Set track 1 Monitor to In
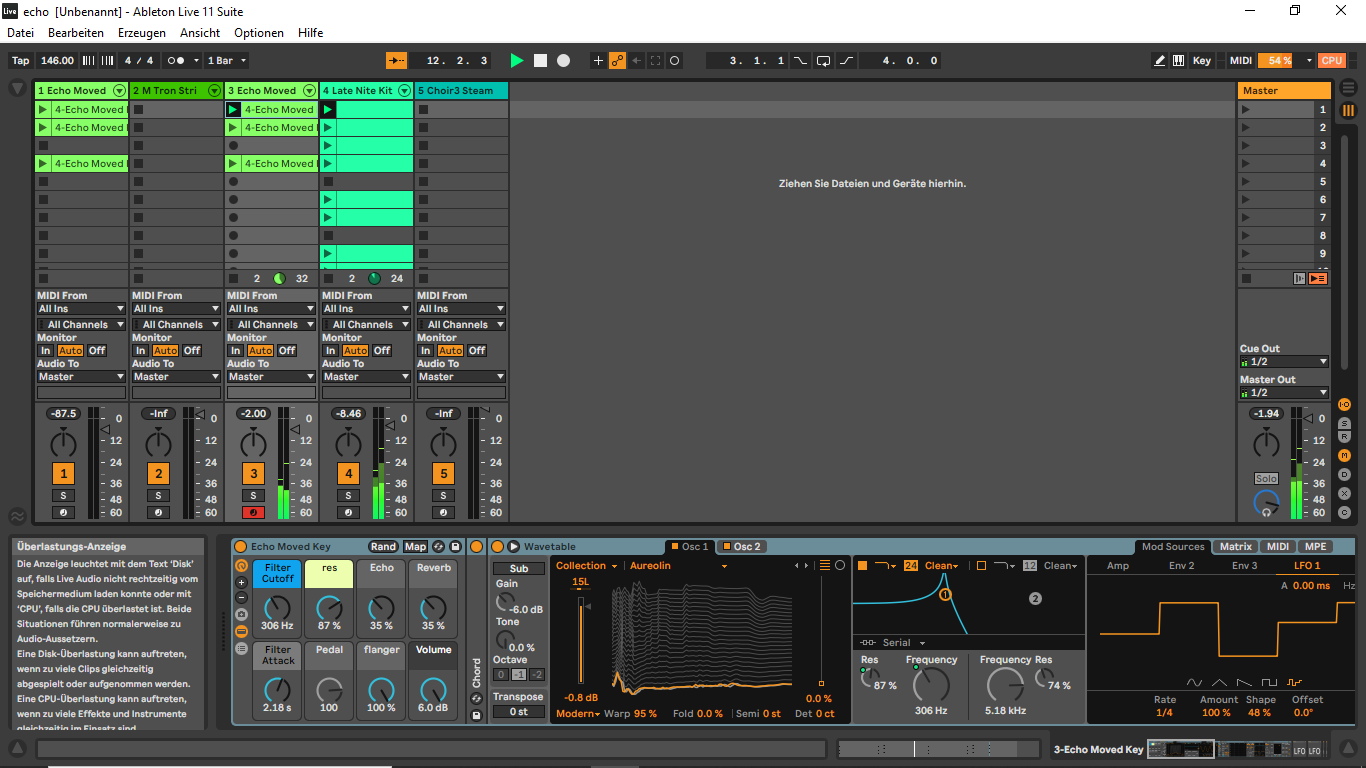Viewport: 1366px width, 768px height. click(45, 351)
